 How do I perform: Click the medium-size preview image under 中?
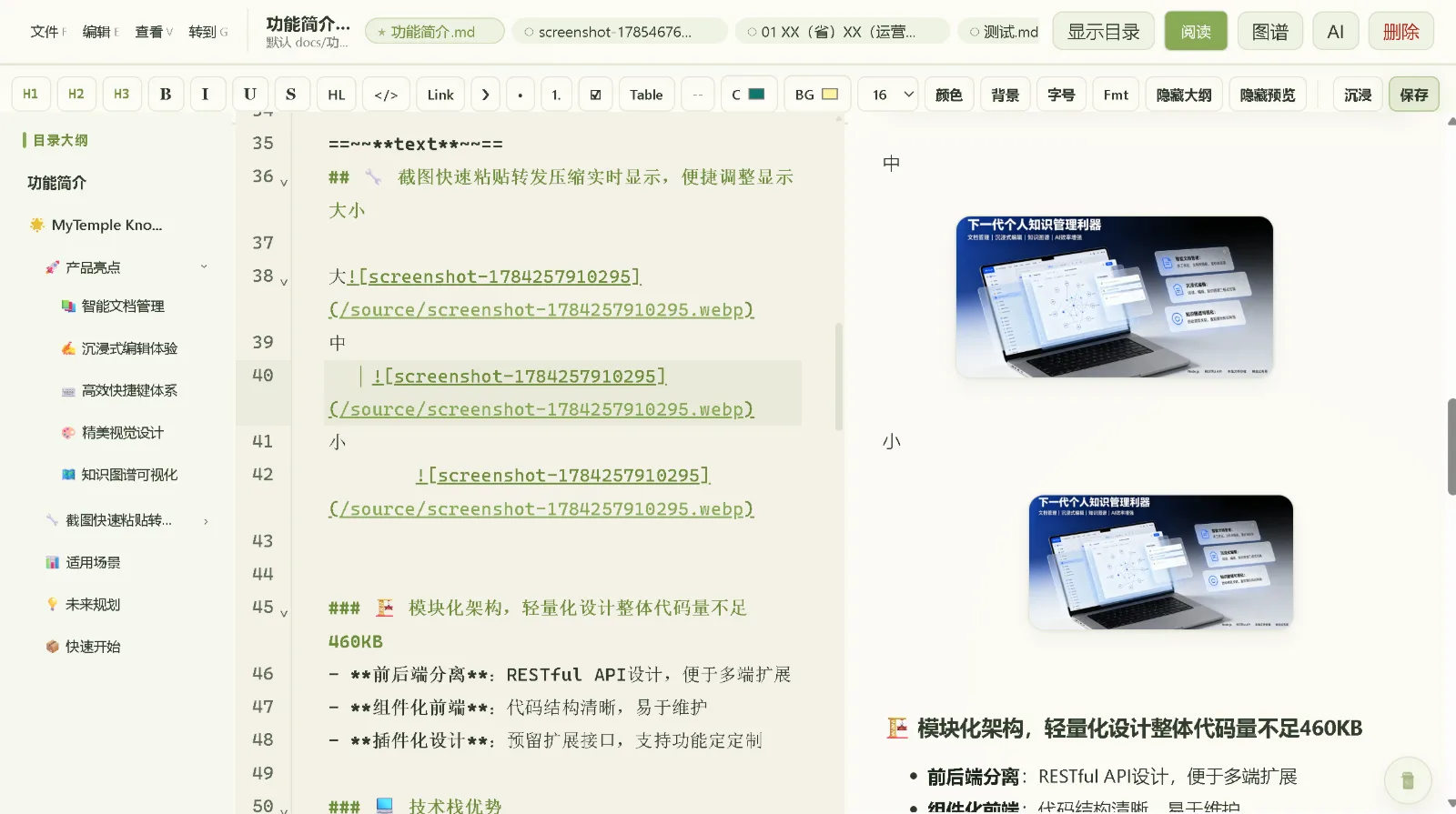point(1115,296)
